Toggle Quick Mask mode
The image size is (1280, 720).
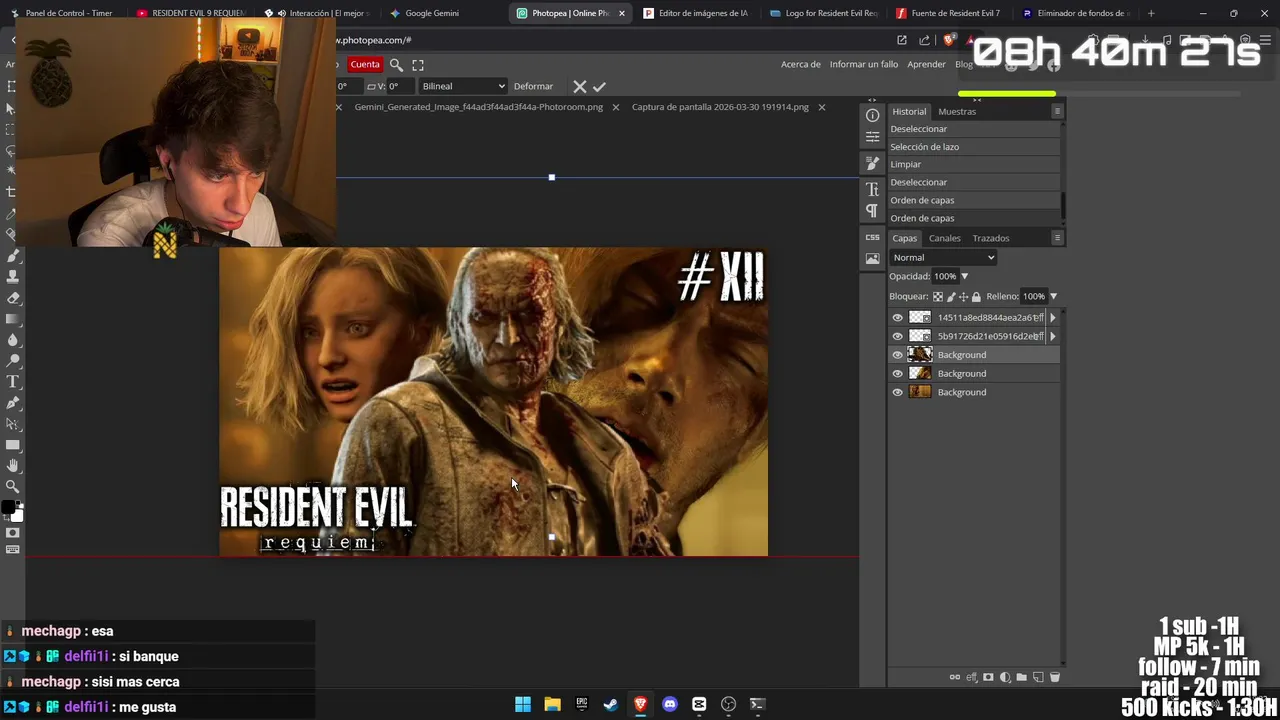(13, 532)
